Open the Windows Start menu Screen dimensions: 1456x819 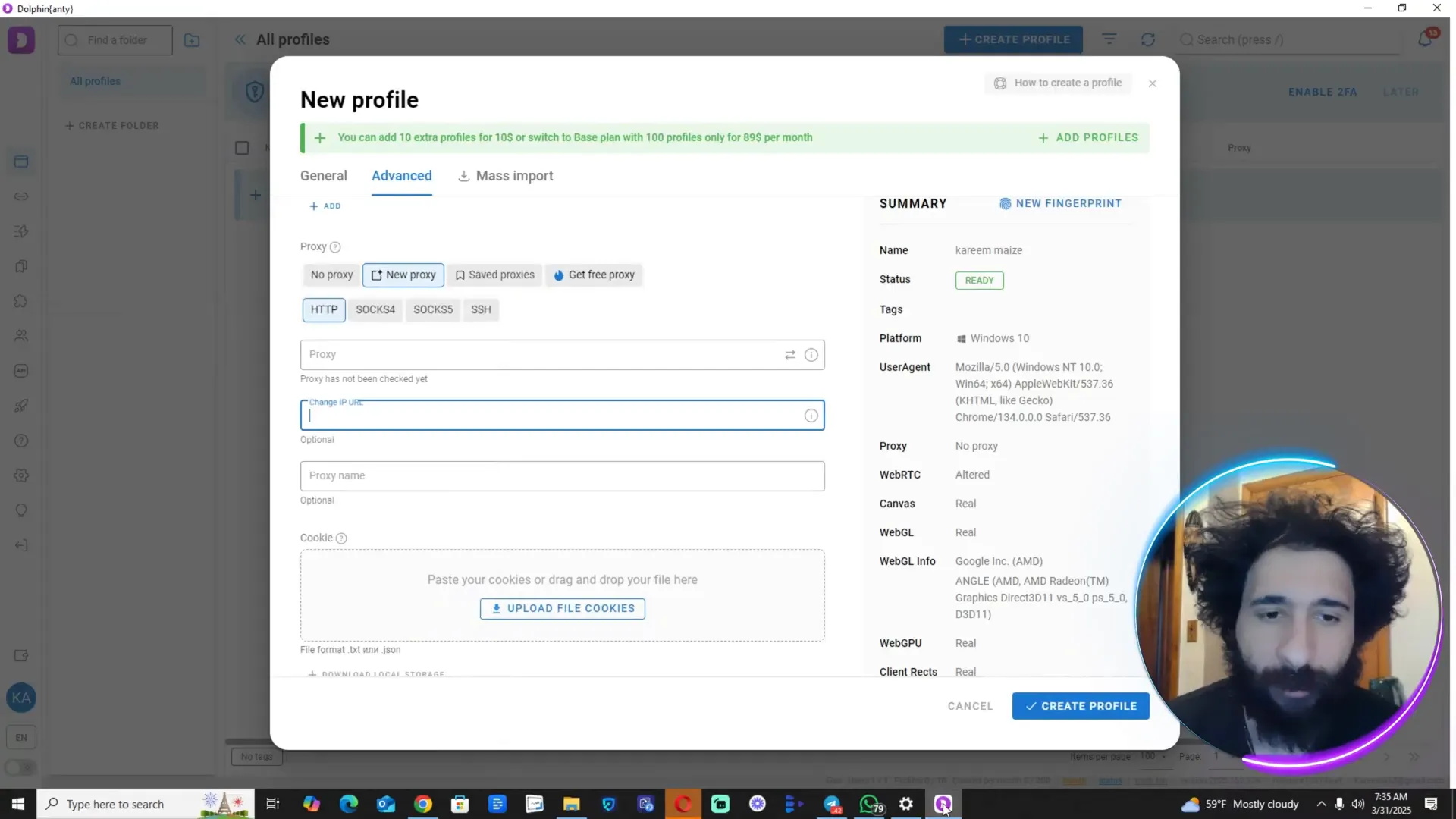[18, 804]
